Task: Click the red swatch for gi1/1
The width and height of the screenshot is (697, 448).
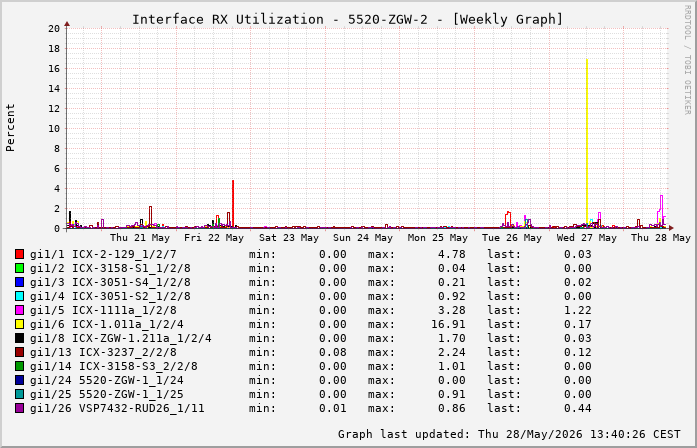Action: 19,254
